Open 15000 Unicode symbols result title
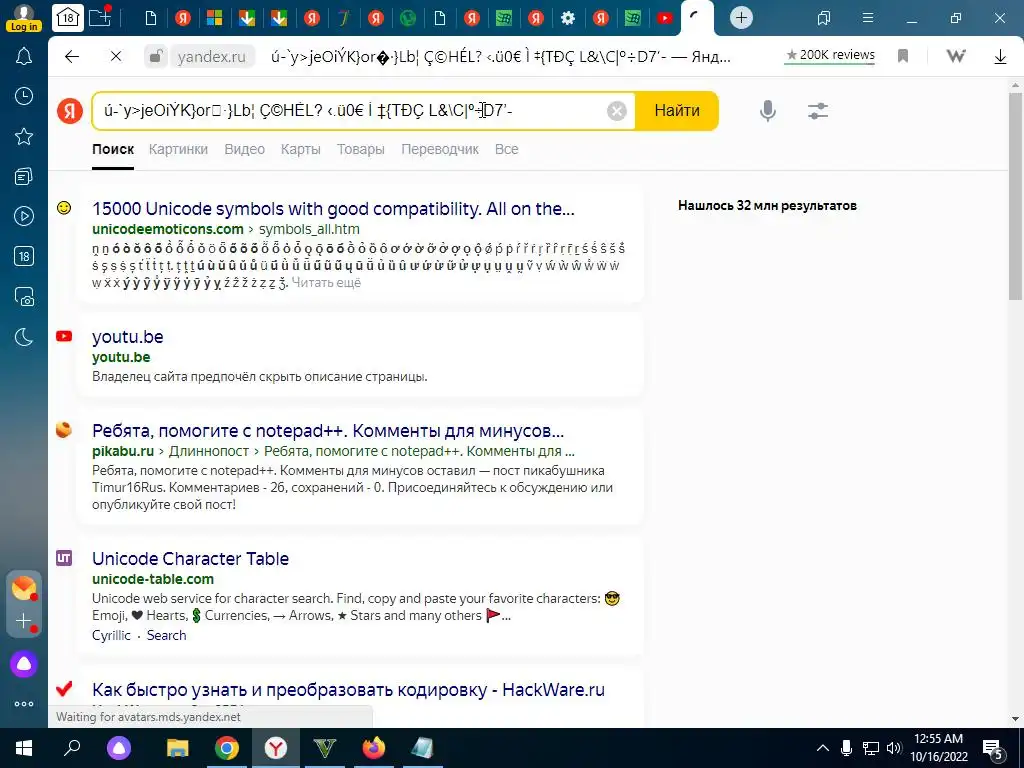Image resolution: width=1024 pixels, height=768 pixels. (333, 209)
